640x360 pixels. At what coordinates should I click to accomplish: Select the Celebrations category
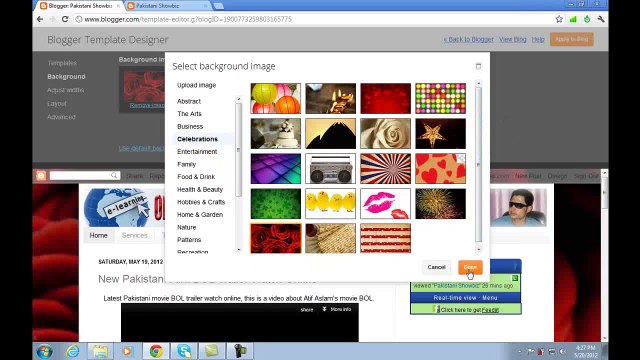[197, 139]
